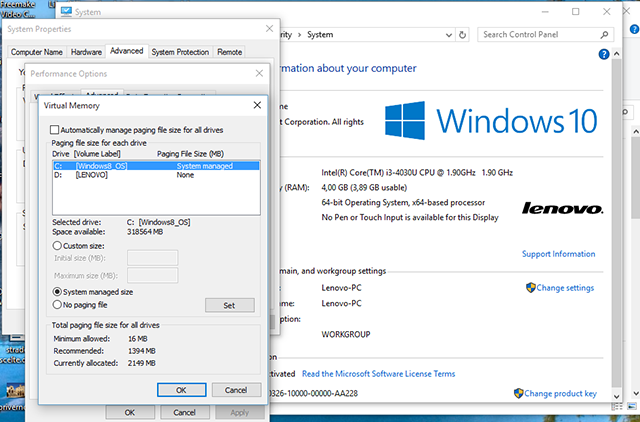Click the WORKGROUP text
Viewport: 640px width, 422px height.
(346, 334)
